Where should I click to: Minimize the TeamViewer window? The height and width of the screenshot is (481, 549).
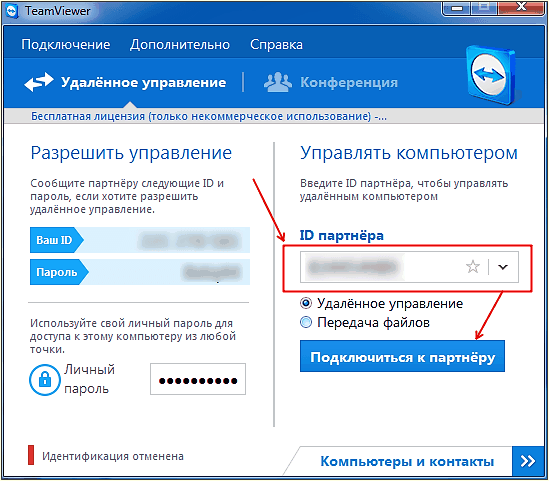(x=457, y=8)
